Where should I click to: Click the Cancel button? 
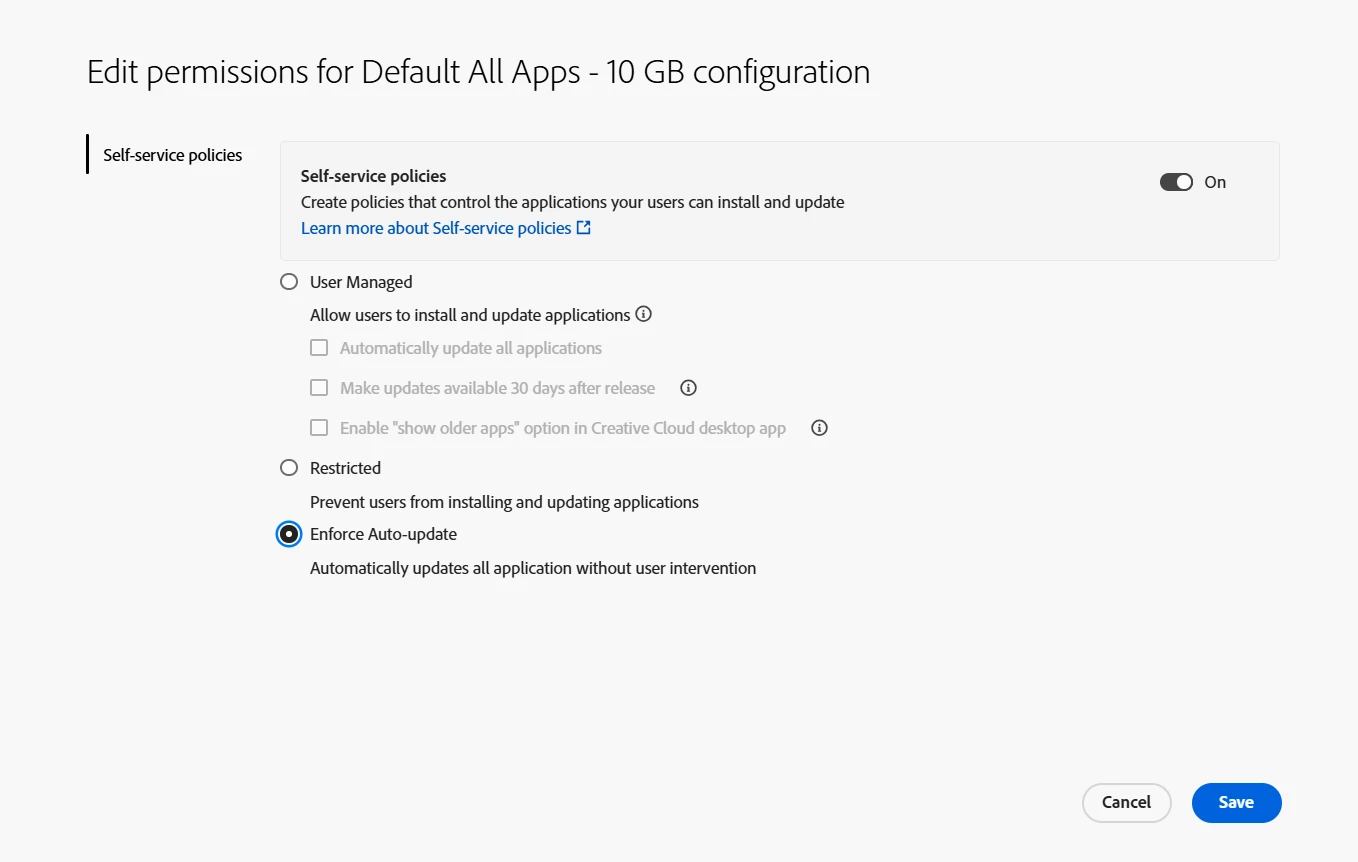(x=1126, y=802)
